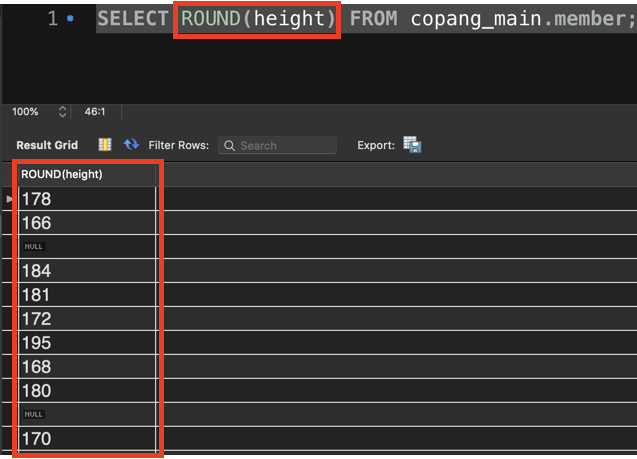This screenshot has width=637, height=459.
Task: Click the search magnifier icon
Action: (230, 145)
